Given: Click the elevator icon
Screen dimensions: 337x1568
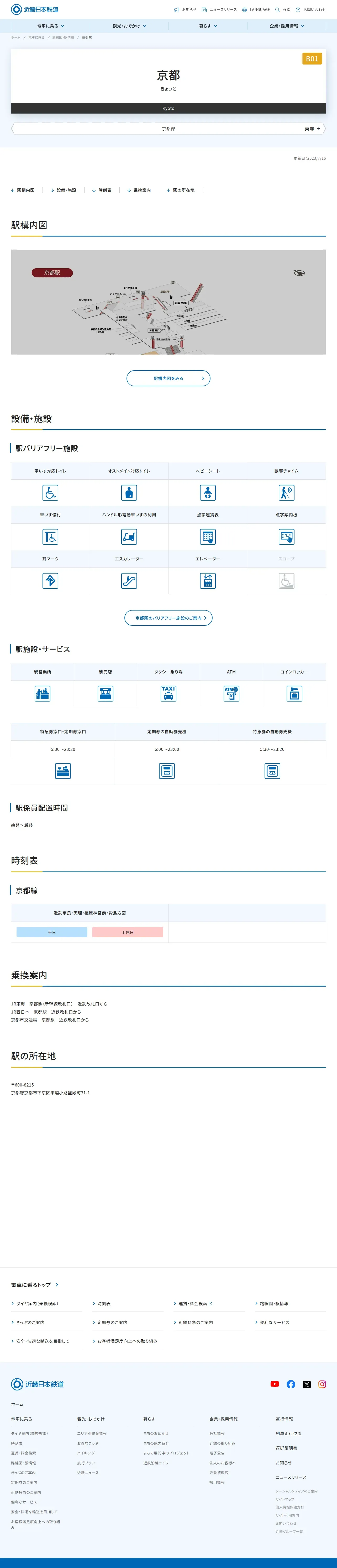Looking at the screenshot, I should pos(208,581).
